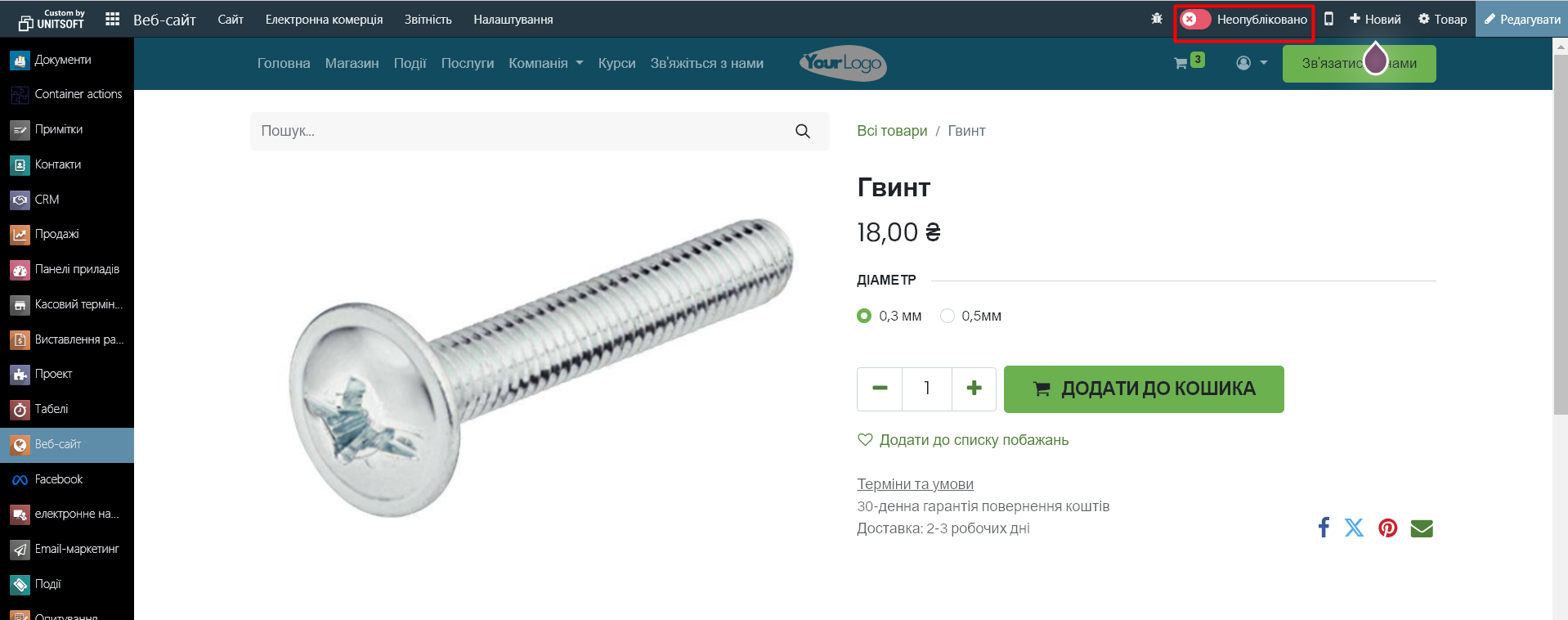Share product via email envelope icon
The height and width of the screenshot is (620, 1568).
[x=1422, y=528]
